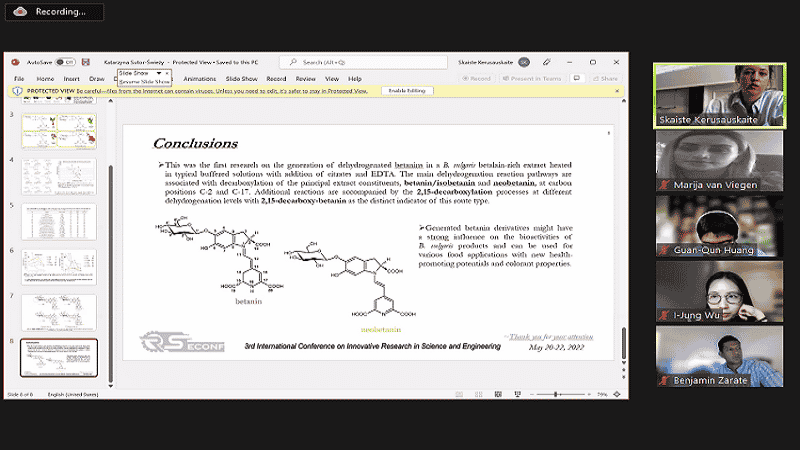The image size is (800, 450).
Task: Select slide 7 thumbnail
Action: [59, 312]
